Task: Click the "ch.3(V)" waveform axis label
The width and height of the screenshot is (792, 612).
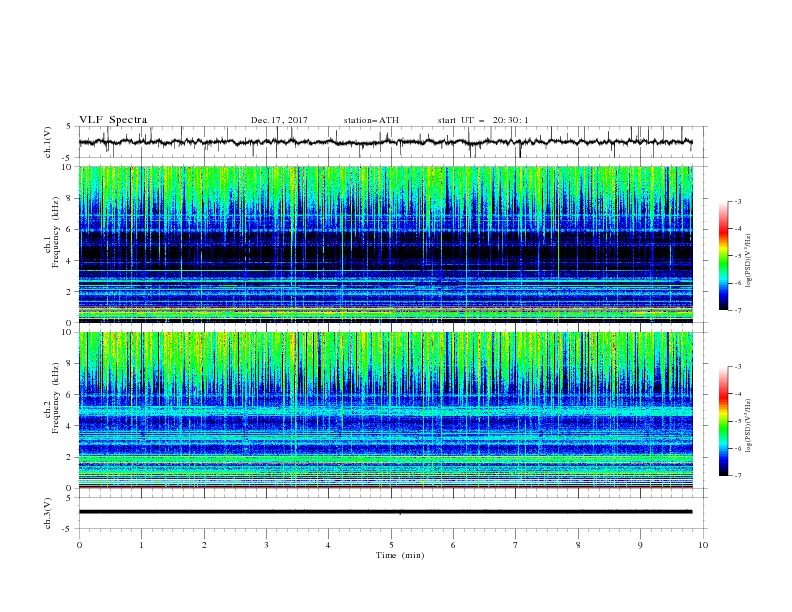Action: click(x=48, y=513)
